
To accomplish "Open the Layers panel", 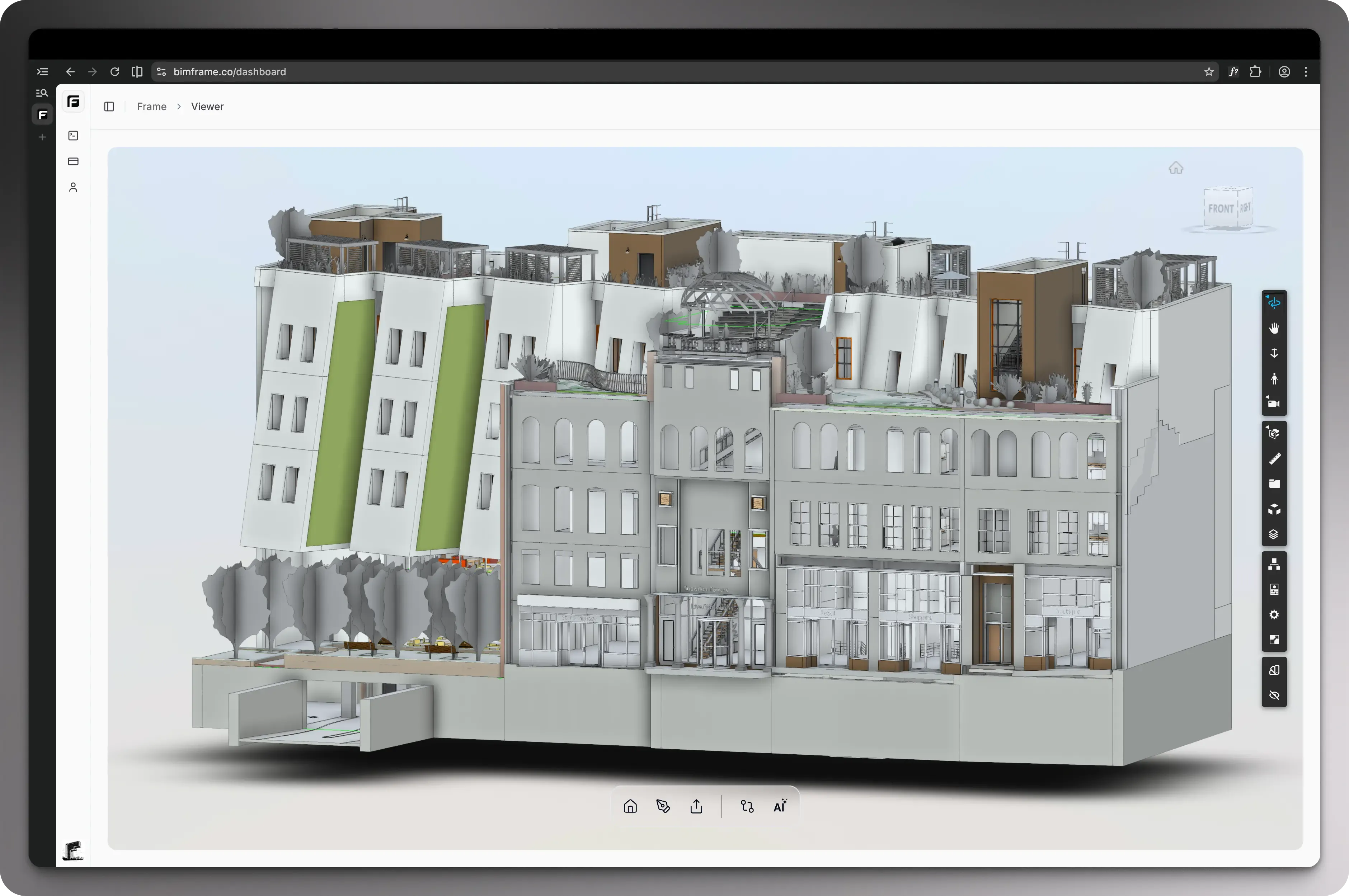I will click(1275, 536).
